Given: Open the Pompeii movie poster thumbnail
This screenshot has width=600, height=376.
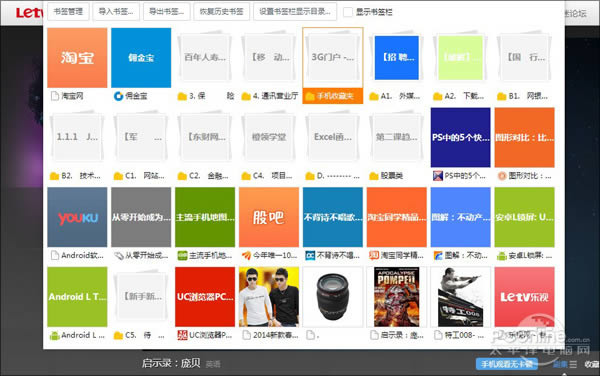Looking at the screenshot, I should [x=397, y=297].
